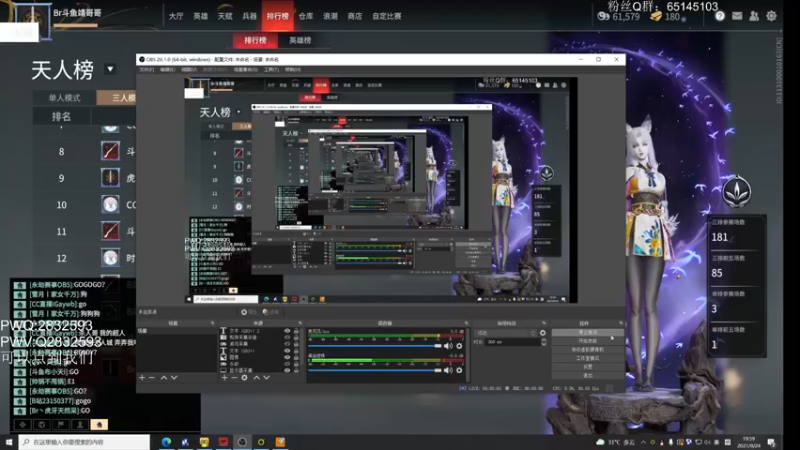Toggle visibility of 图像 source
The width and height of the screenshot is (800, 450).
(287, 357)
